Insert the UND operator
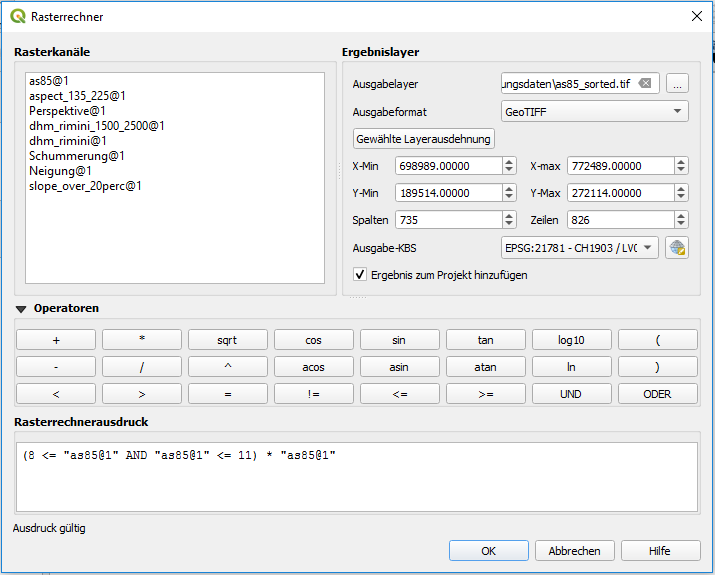 point(572,394)
